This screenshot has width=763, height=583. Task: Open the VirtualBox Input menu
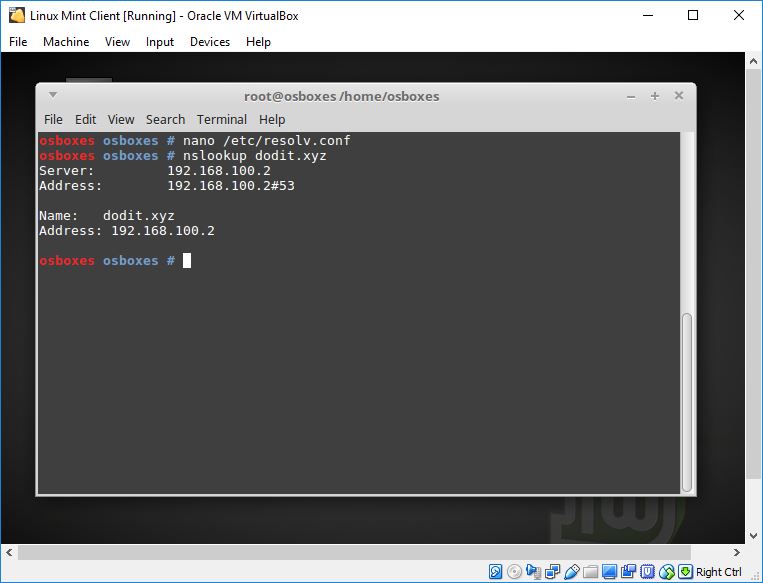point(160,42)
